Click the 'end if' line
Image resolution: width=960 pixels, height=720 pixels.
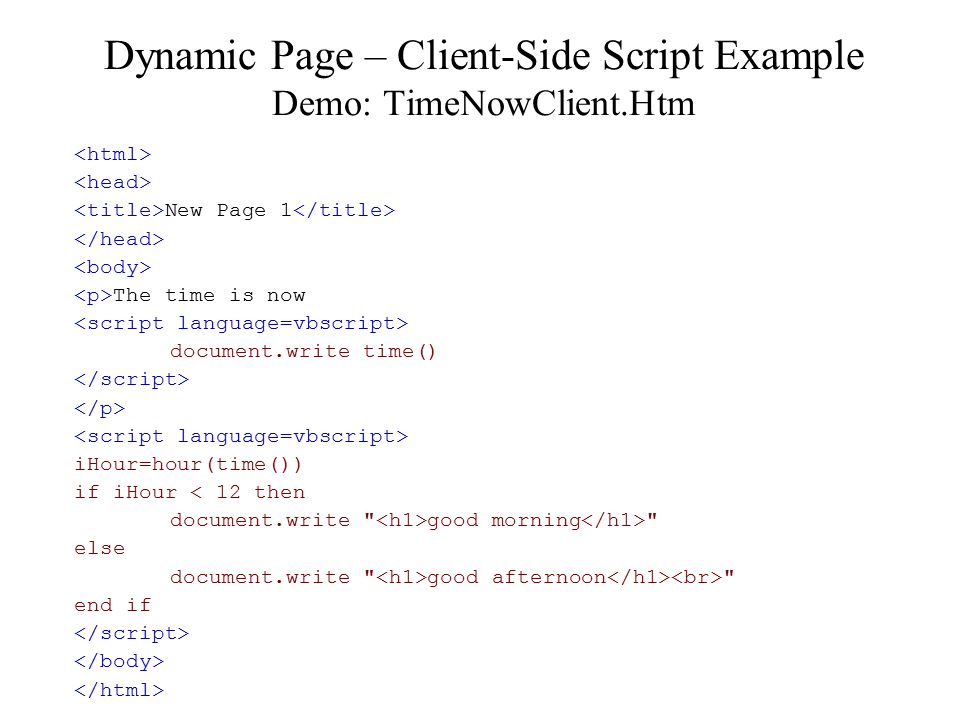point(113,606)
